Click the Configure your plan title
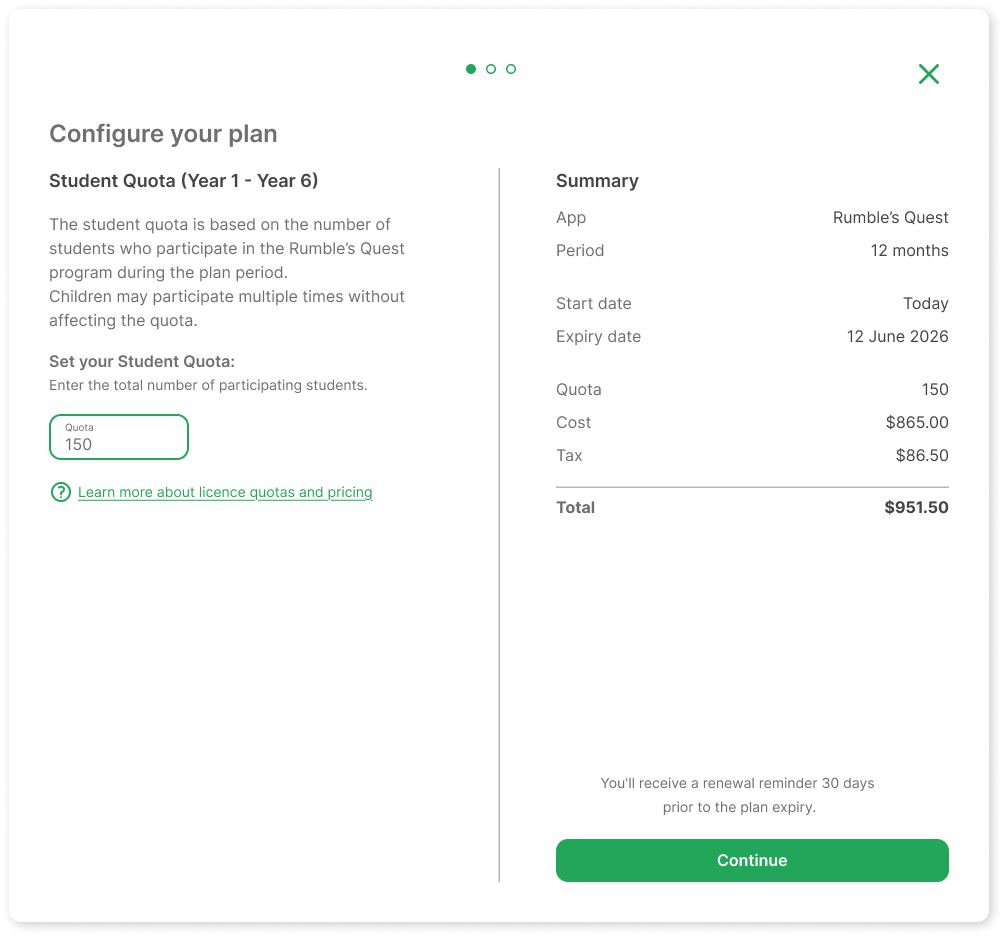Screen dimensions: 1004x937 163,134
